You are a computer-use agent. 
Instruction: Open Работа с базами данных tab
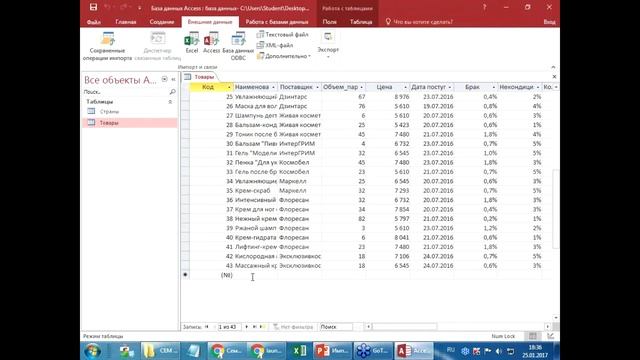point(277,22)
